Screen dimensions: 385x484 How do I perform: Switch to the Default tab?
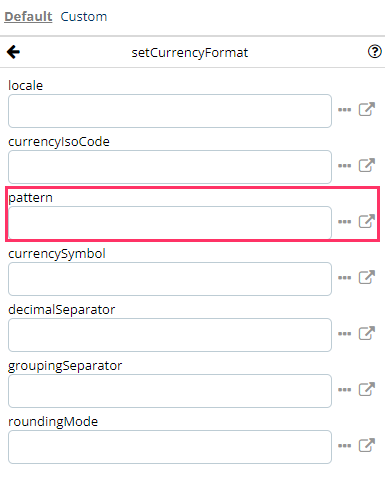pyautogui.click(x=28, y=17)
